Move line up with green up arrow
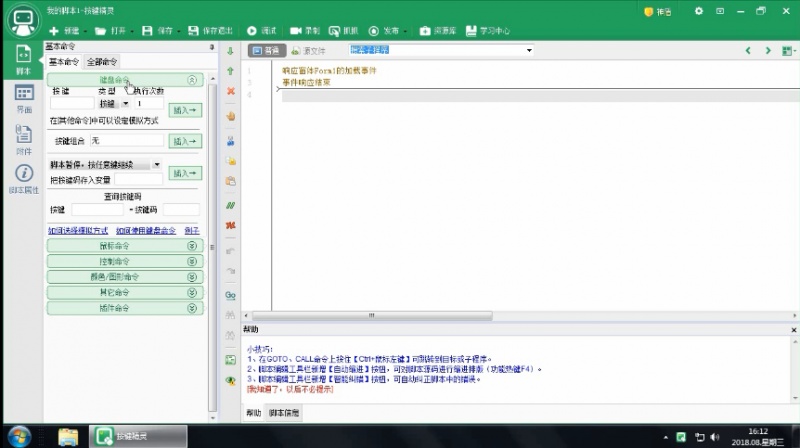800x448 pixels. coord(231,71)
